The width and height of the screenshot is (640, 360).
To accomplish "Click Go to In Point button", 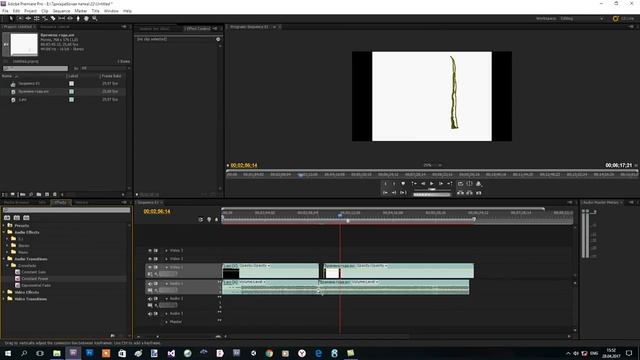I will 385,193.
